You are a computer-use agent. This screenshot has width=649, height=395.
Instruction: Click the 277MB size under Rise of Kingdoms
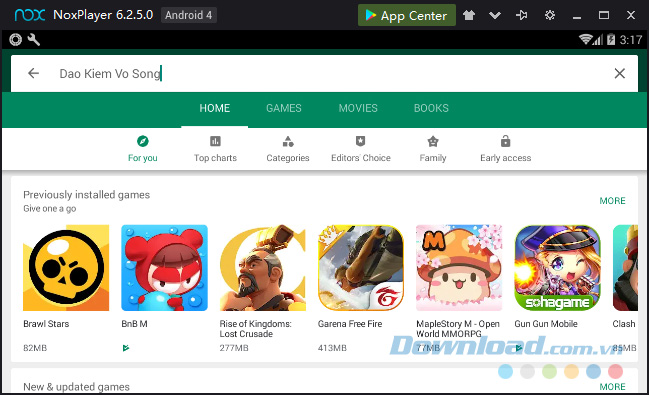(x=234, y=348)
